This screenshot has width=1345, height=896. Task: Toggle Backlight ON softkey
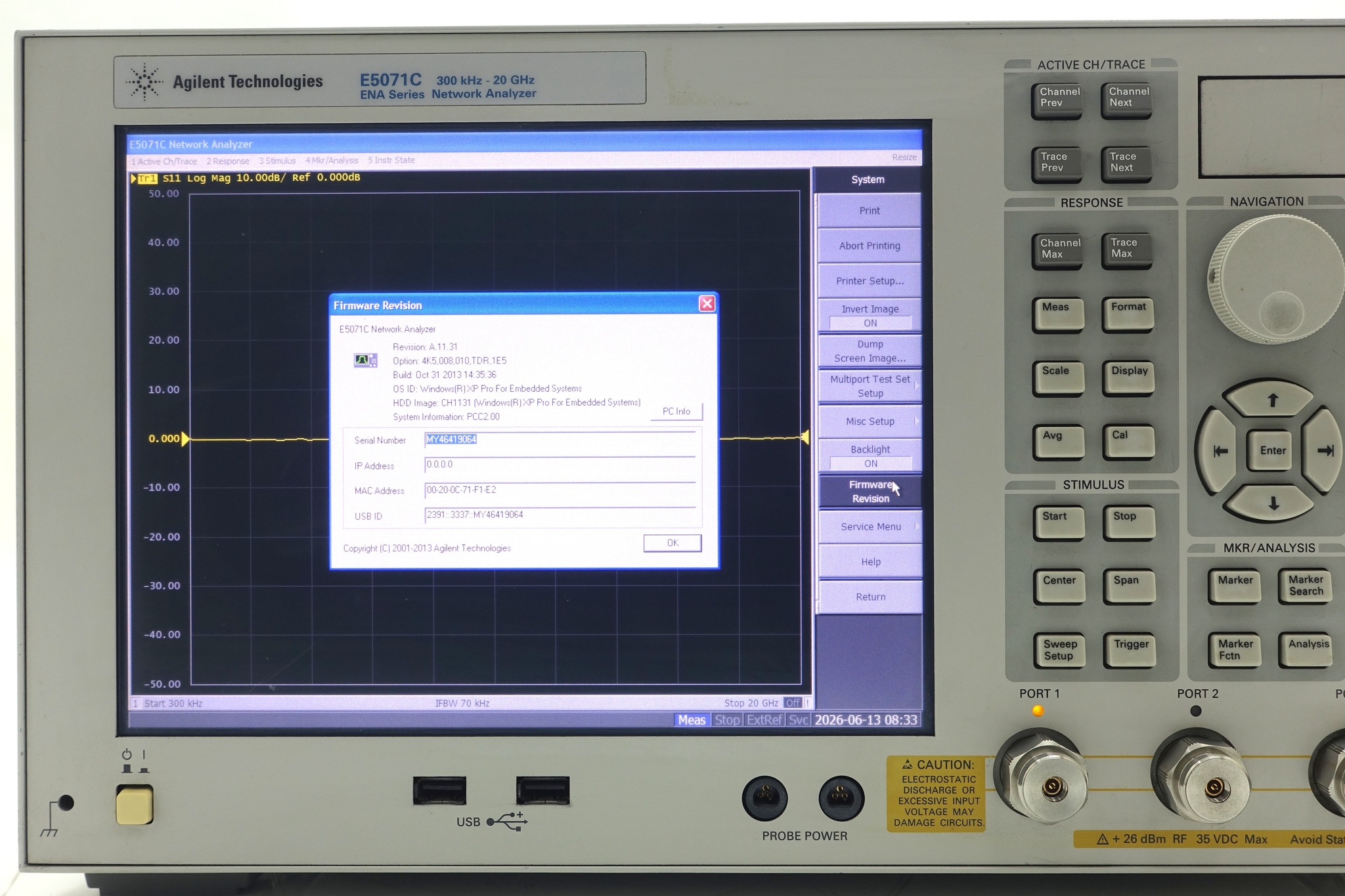(869, 456)
